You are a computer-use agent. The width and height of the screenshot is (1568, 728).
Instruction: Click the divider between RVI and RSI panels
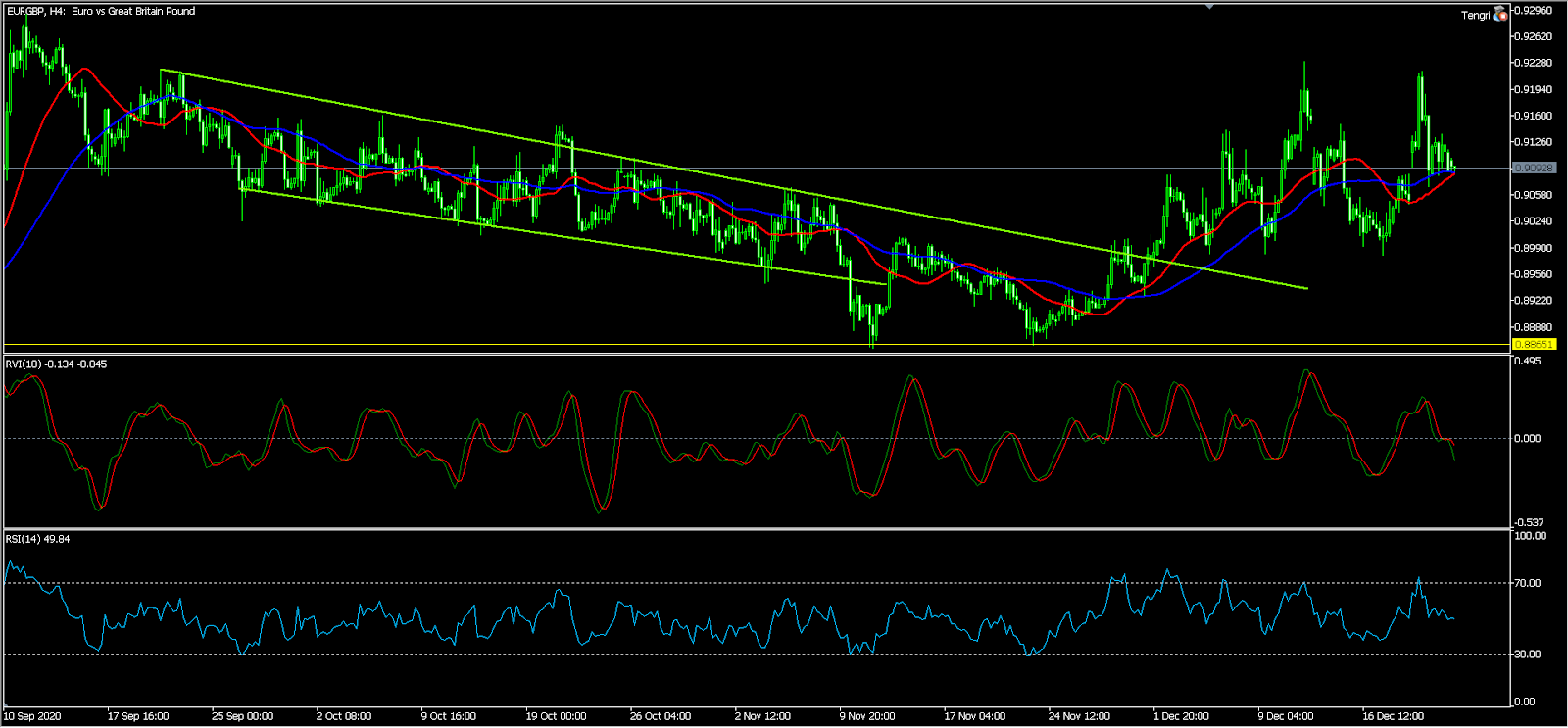[755, 529]
